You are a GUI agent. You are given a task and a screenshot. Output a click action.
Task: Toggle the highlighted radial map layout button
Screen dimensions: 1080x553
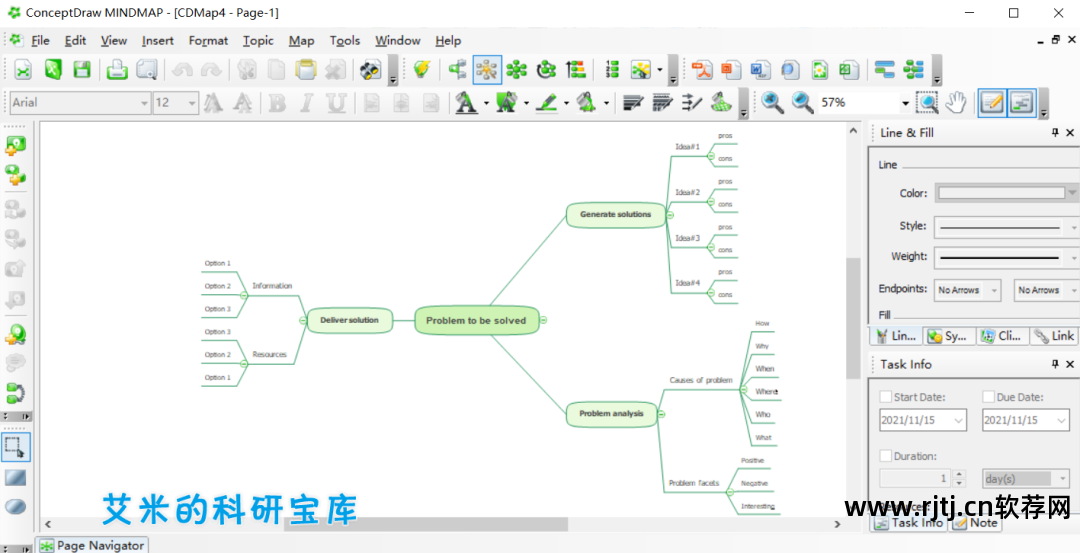pos(487,69)
